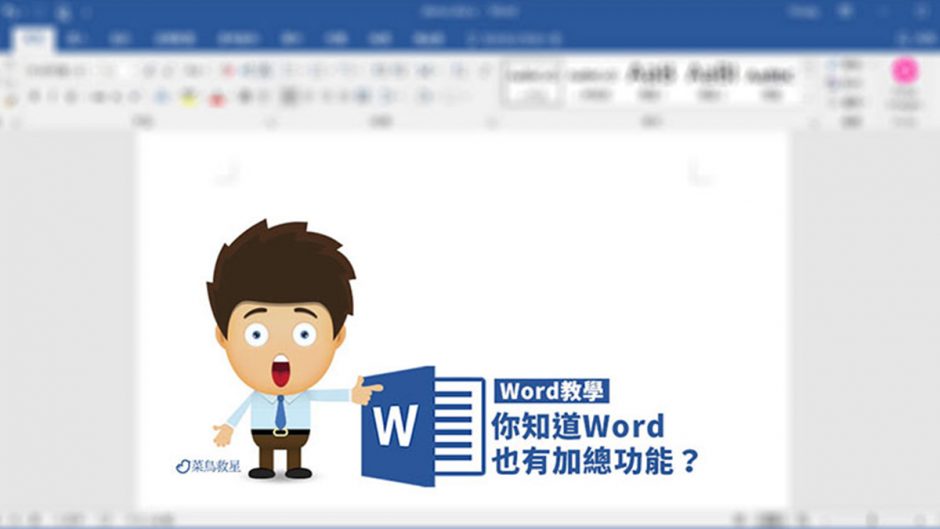This screenshot has width=940, height=529.
Task: Click the save icon in the quick access toolbar
Action: pos(60,13)
